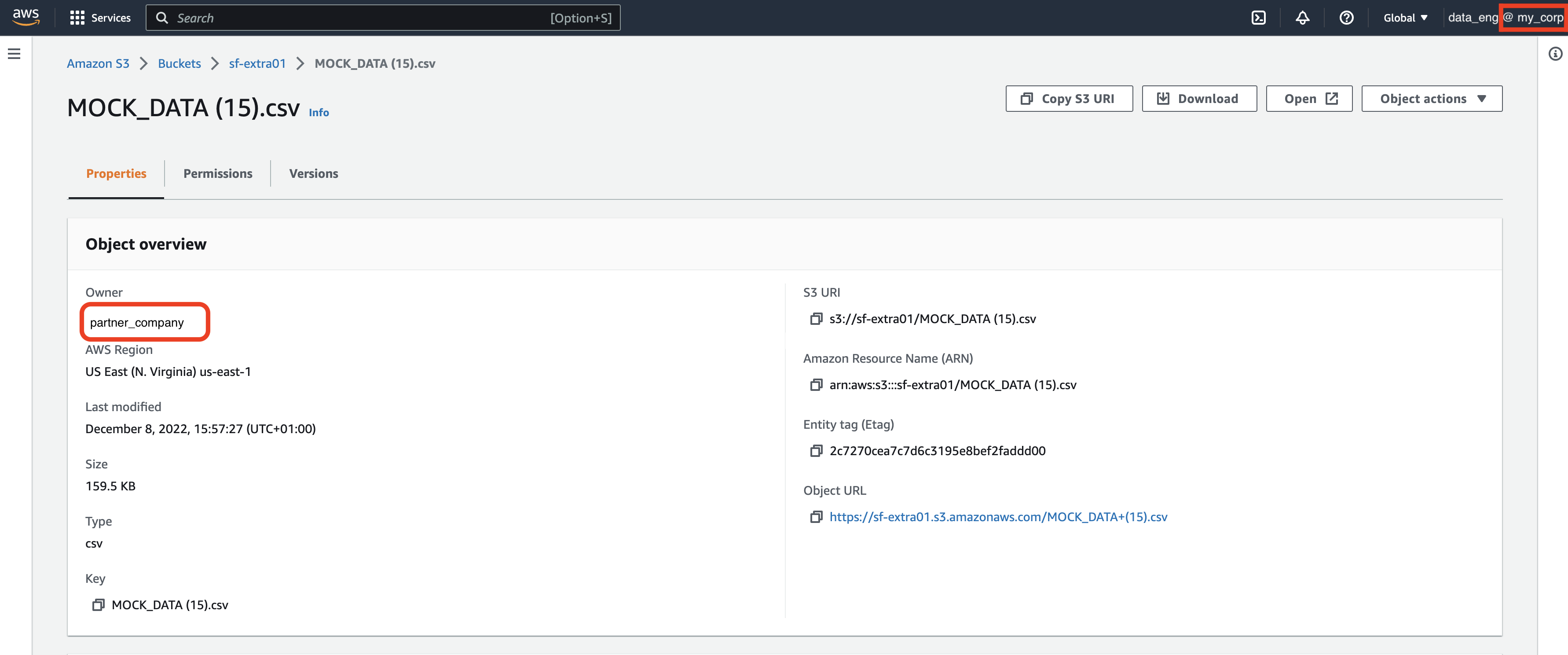This screenshot has width=1568, height=655.
Task: Copy the S3 URI with its copy icon
Action: click(816, 318)
